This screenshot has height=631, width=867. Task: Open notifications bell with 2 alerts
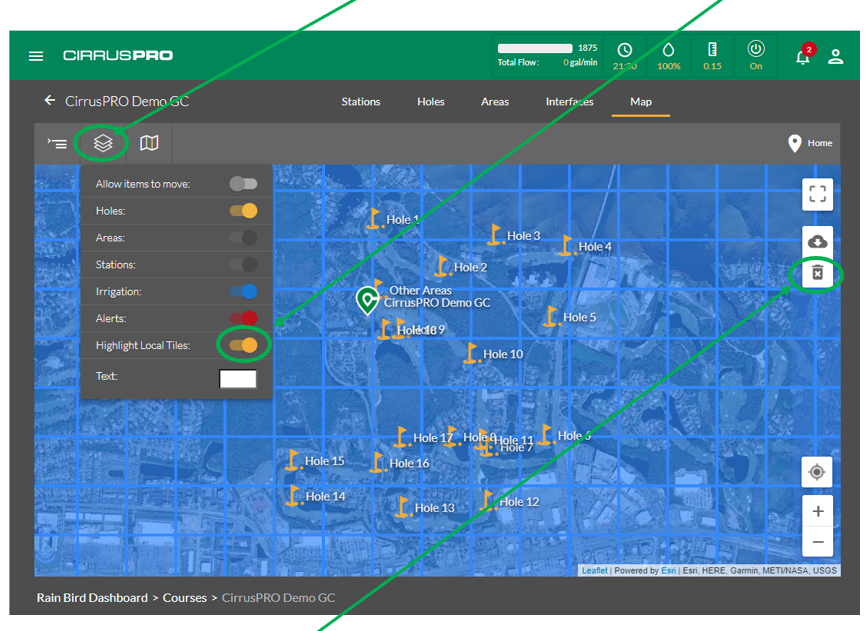(x=803, y=56)
